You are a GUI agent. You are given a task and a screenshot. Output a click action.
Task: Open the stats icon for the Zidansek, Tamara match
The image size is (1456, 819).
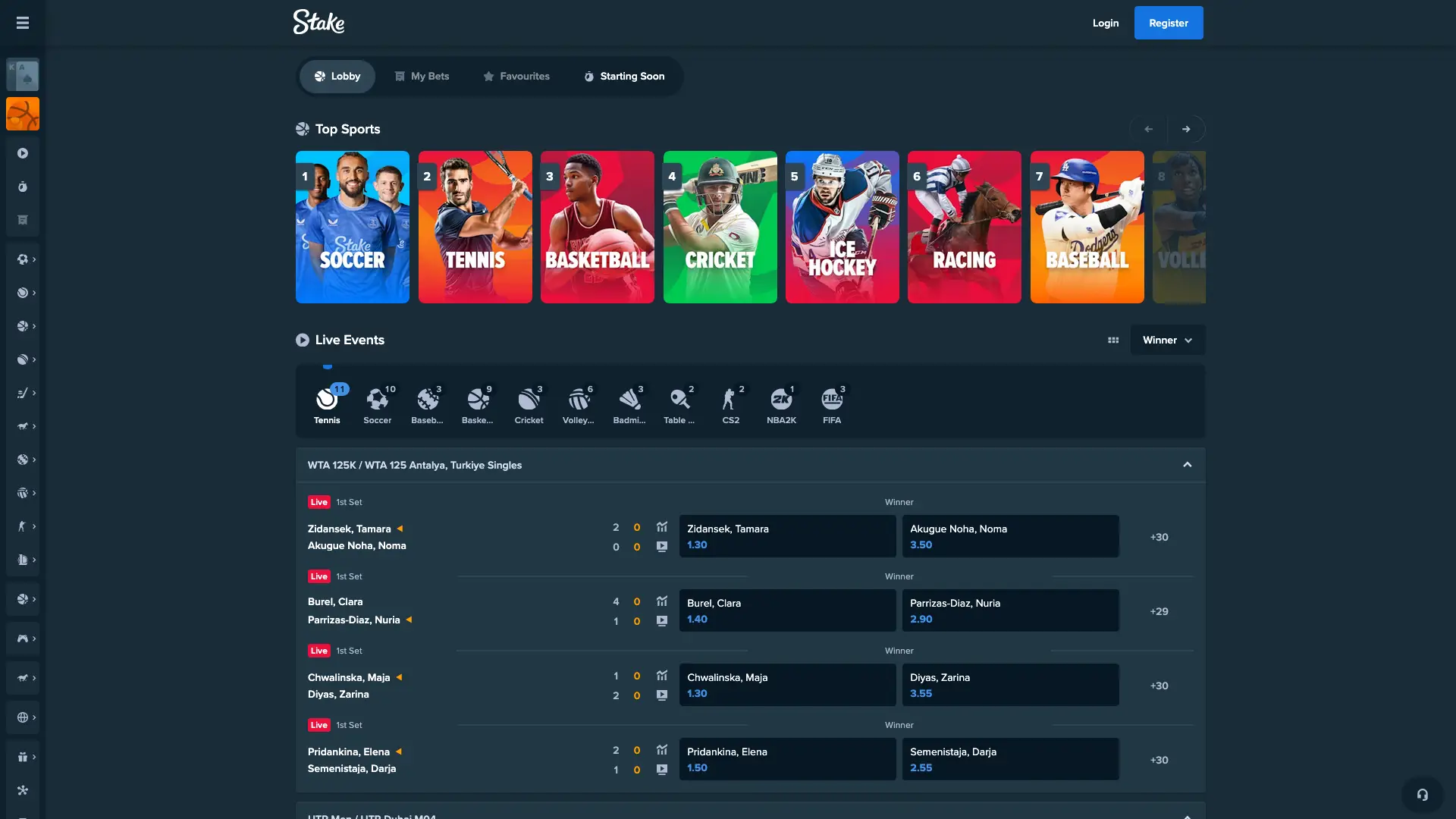[662, 527]
